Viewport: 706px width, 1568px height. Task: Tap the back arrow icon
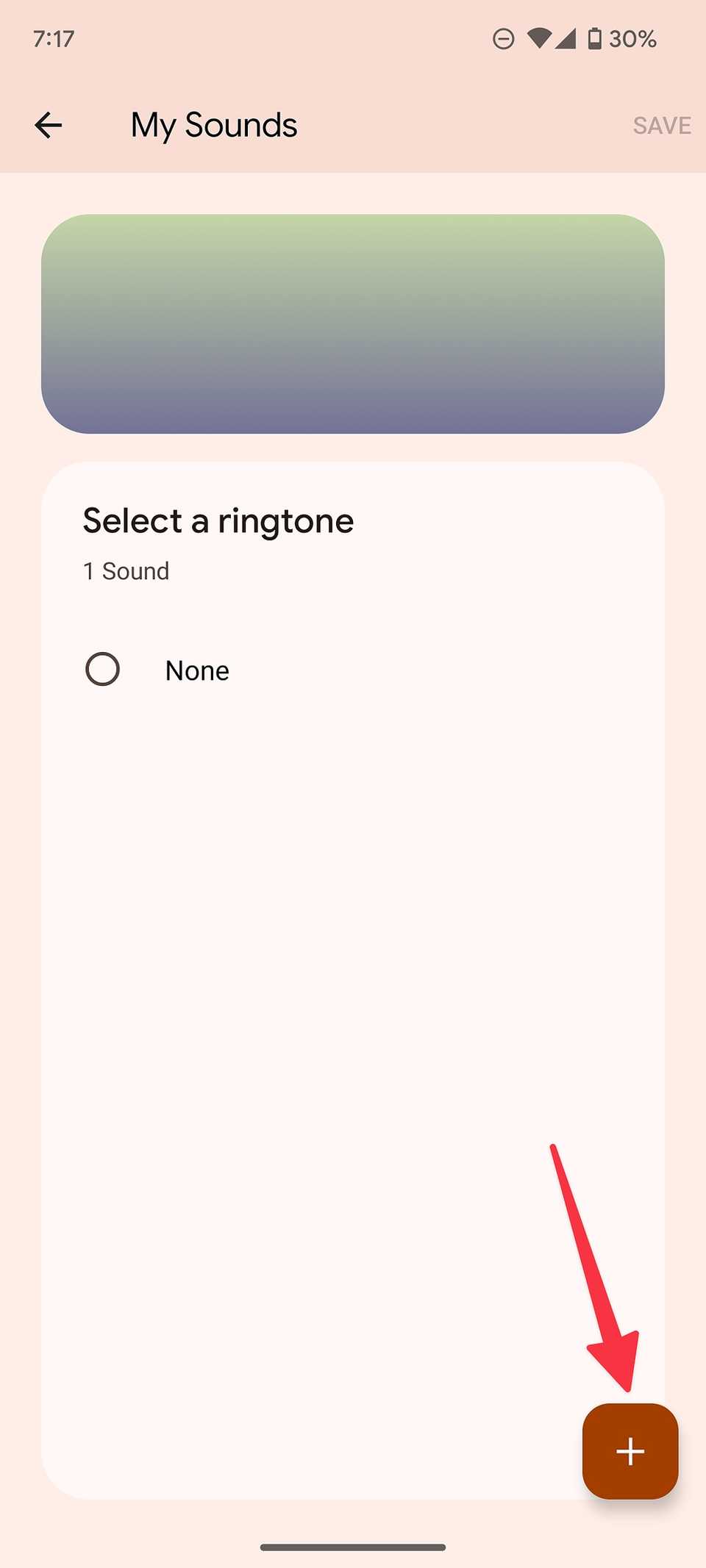[x=48, y=125]
